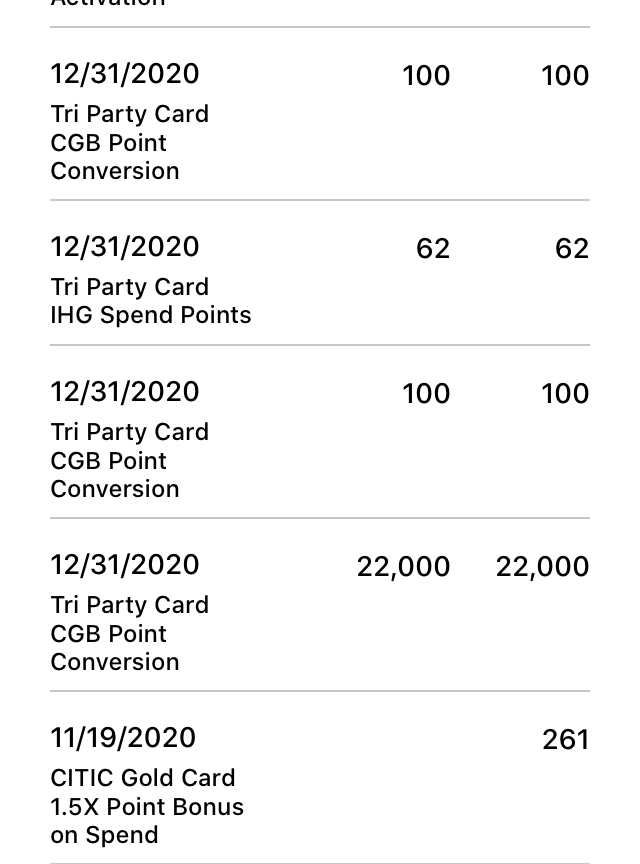Screen dimensions: 640x864
Task: Tap the date of the 22,000 point entry
Action: pyautogui.click(x=125, y=564)
